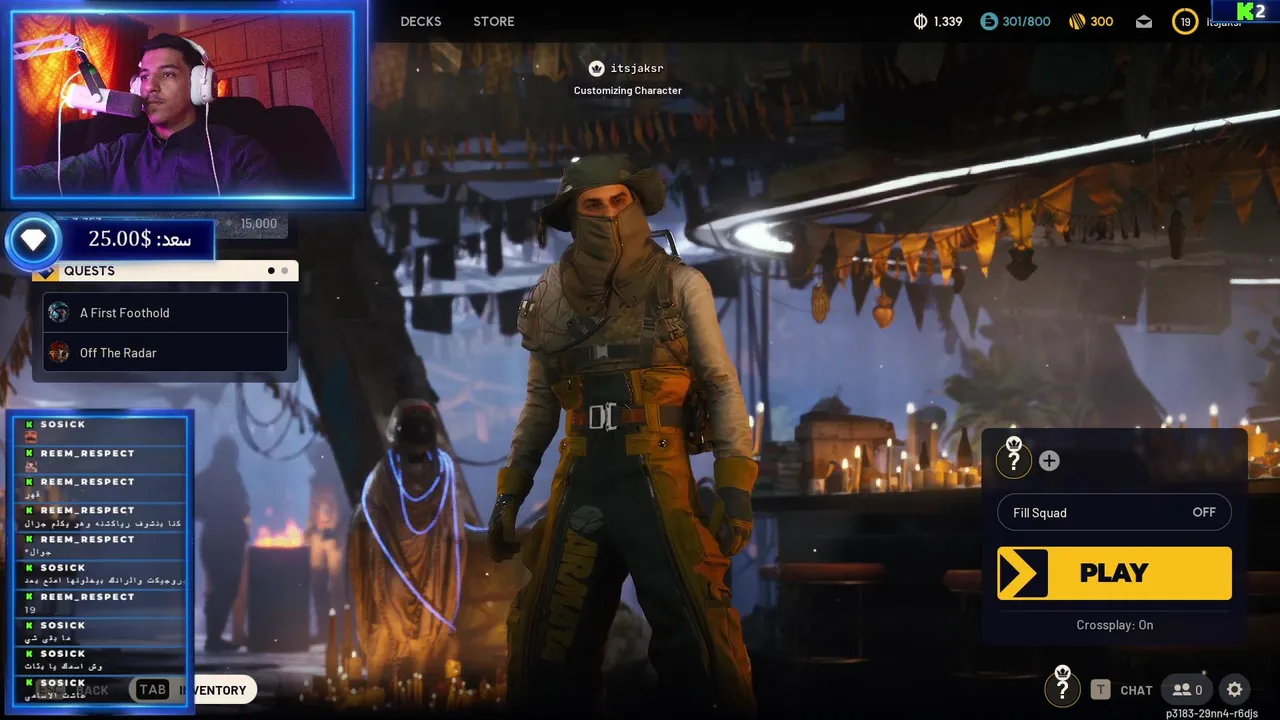Click the Crossplay: On label
This screenshot has width=1280, height=720.
[x=1115, y=625]
